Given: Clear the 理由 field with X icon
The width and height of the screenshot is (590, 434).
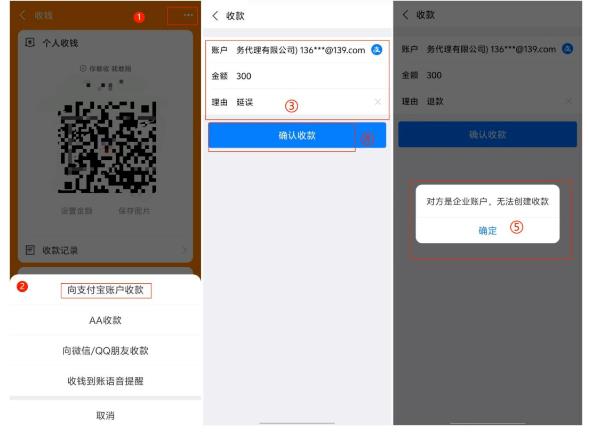Looking at the screenshot, I should pyautogui.click(x=377, y=102).
